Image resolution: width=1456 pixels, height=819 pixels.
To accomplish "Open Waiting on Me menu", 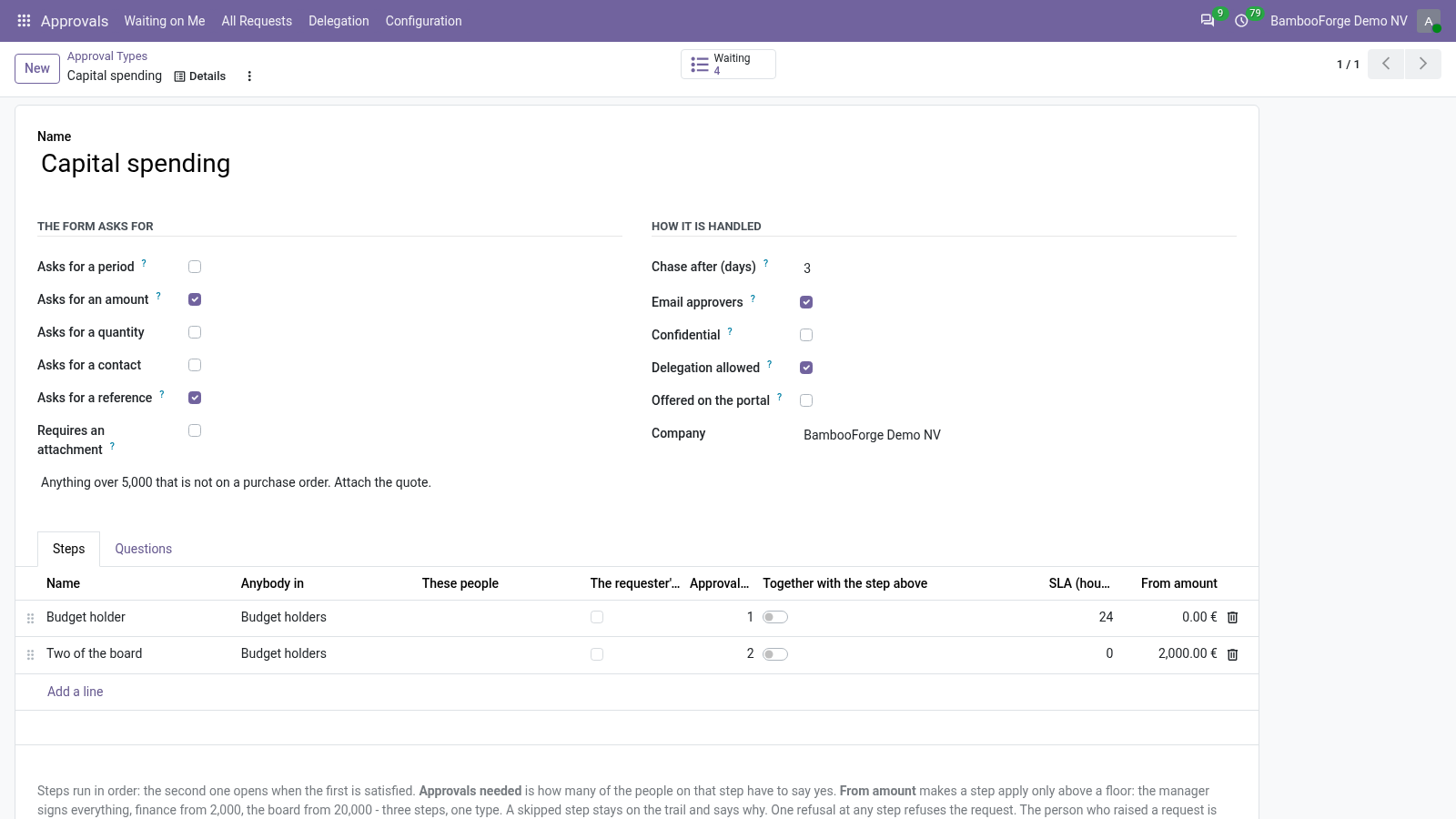I will coord(165,21).
